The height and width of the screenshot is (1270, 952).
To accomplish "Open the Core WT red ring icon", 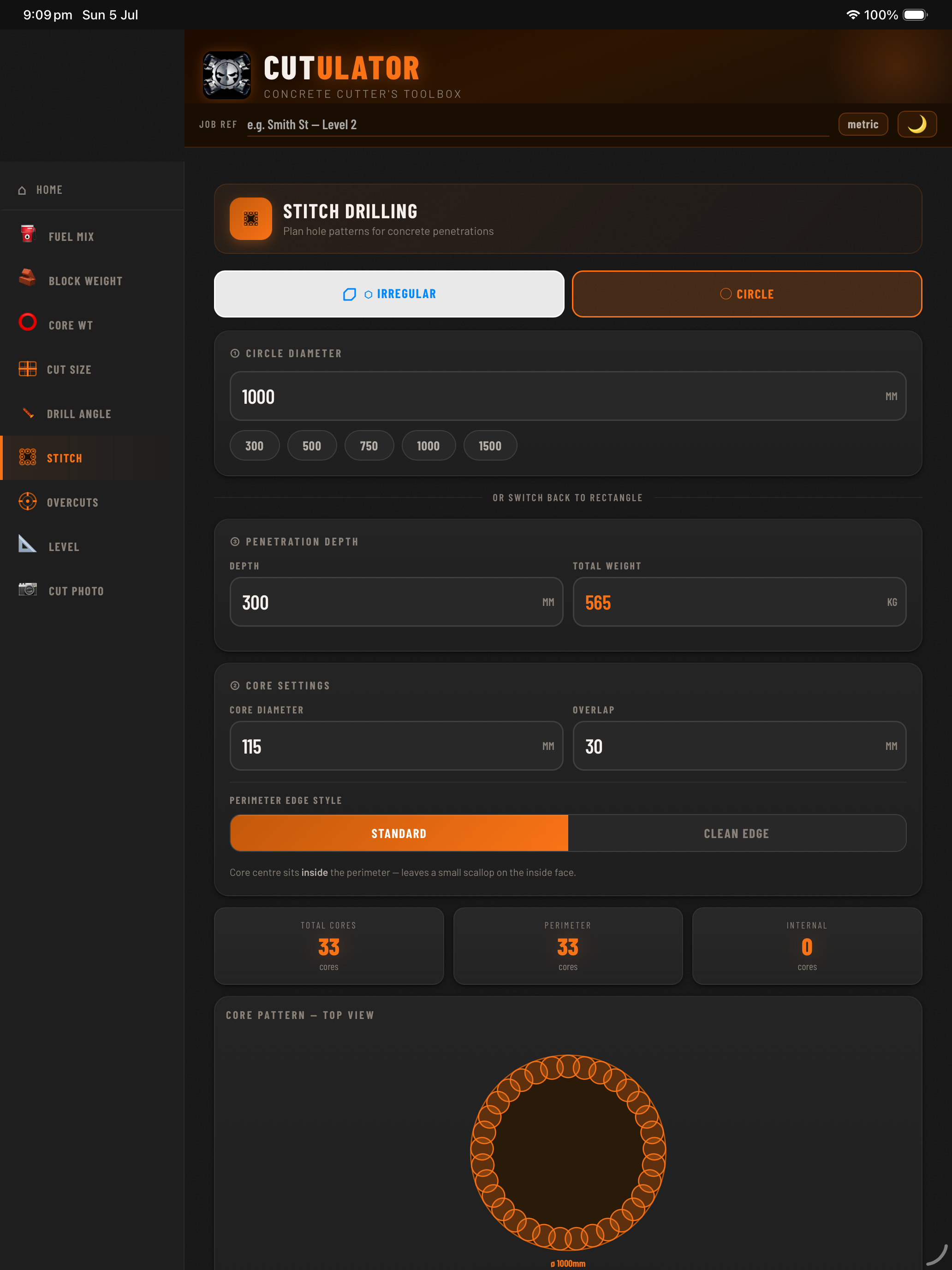I will click(x=28, y=323).
